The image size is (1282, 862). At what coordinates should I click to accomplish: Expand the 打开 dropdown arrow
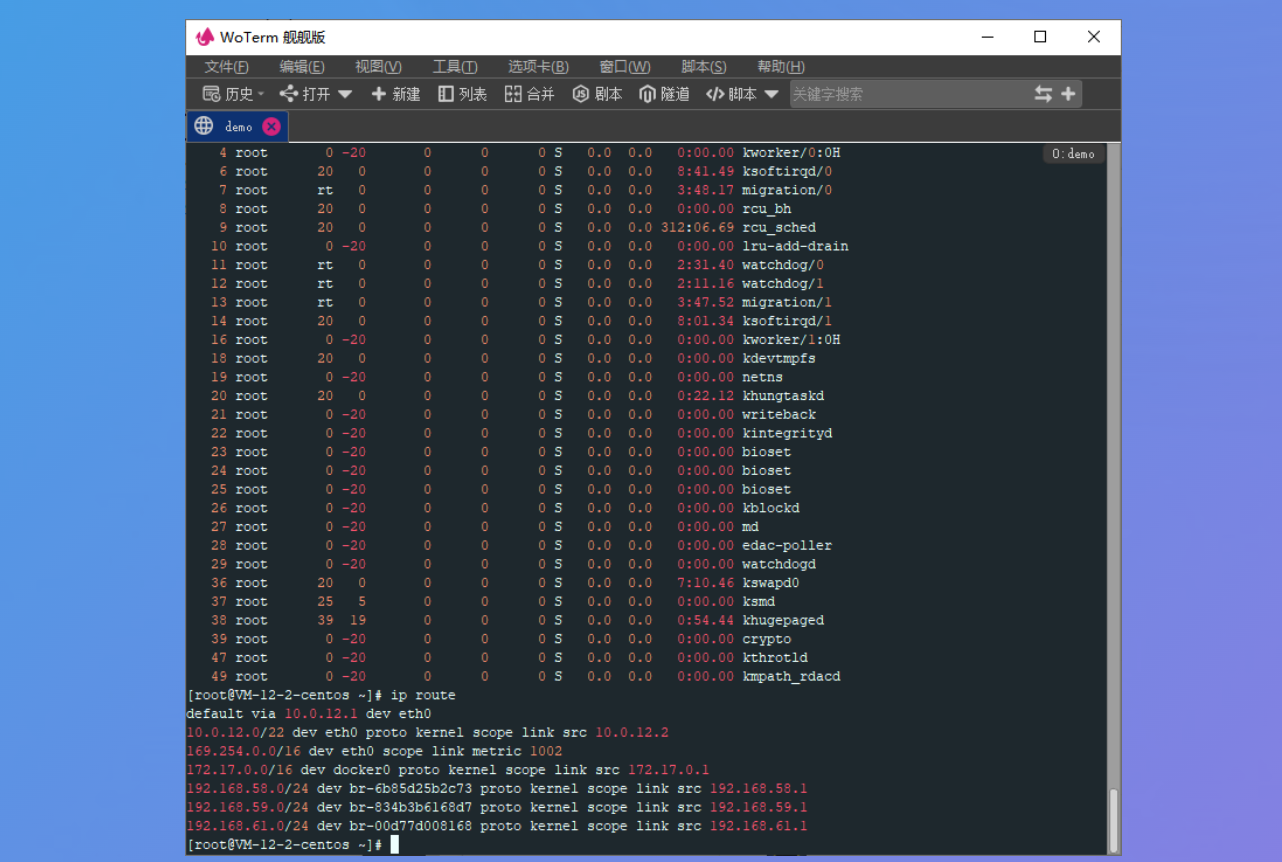click(x=345, y=94)
